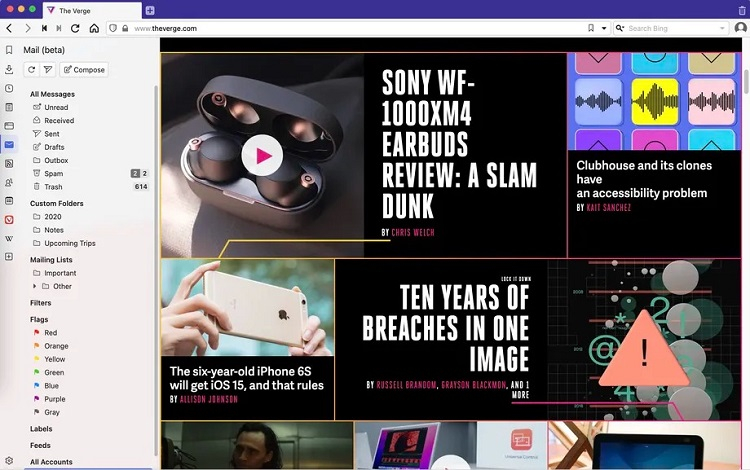
Task: Open Ten Years of Breaches article
Action: [446, 328]
